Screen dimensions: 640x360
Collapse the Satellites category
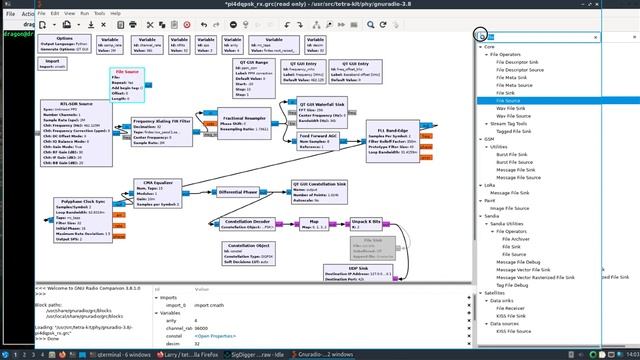(480, 293)
